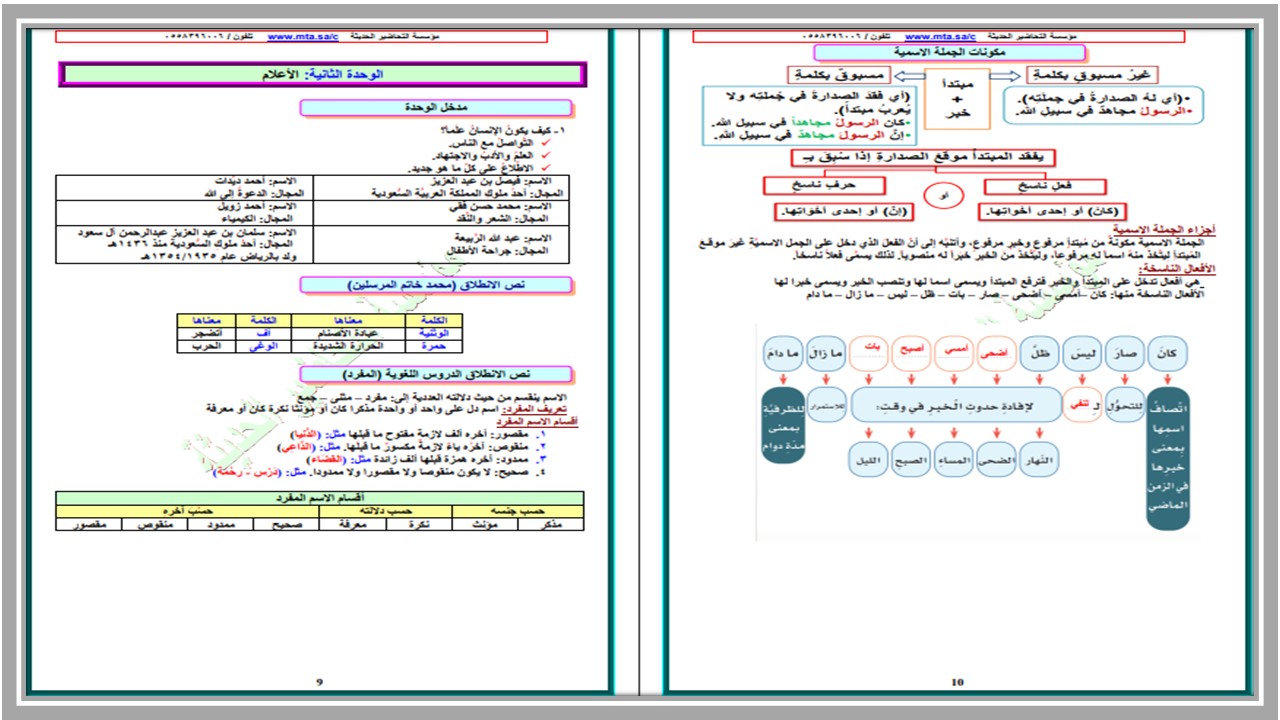This screenshot has width=1280, height=720.
Task: Click the 'ما دامَ' bubble in the diagram
Action: [781, 354]
